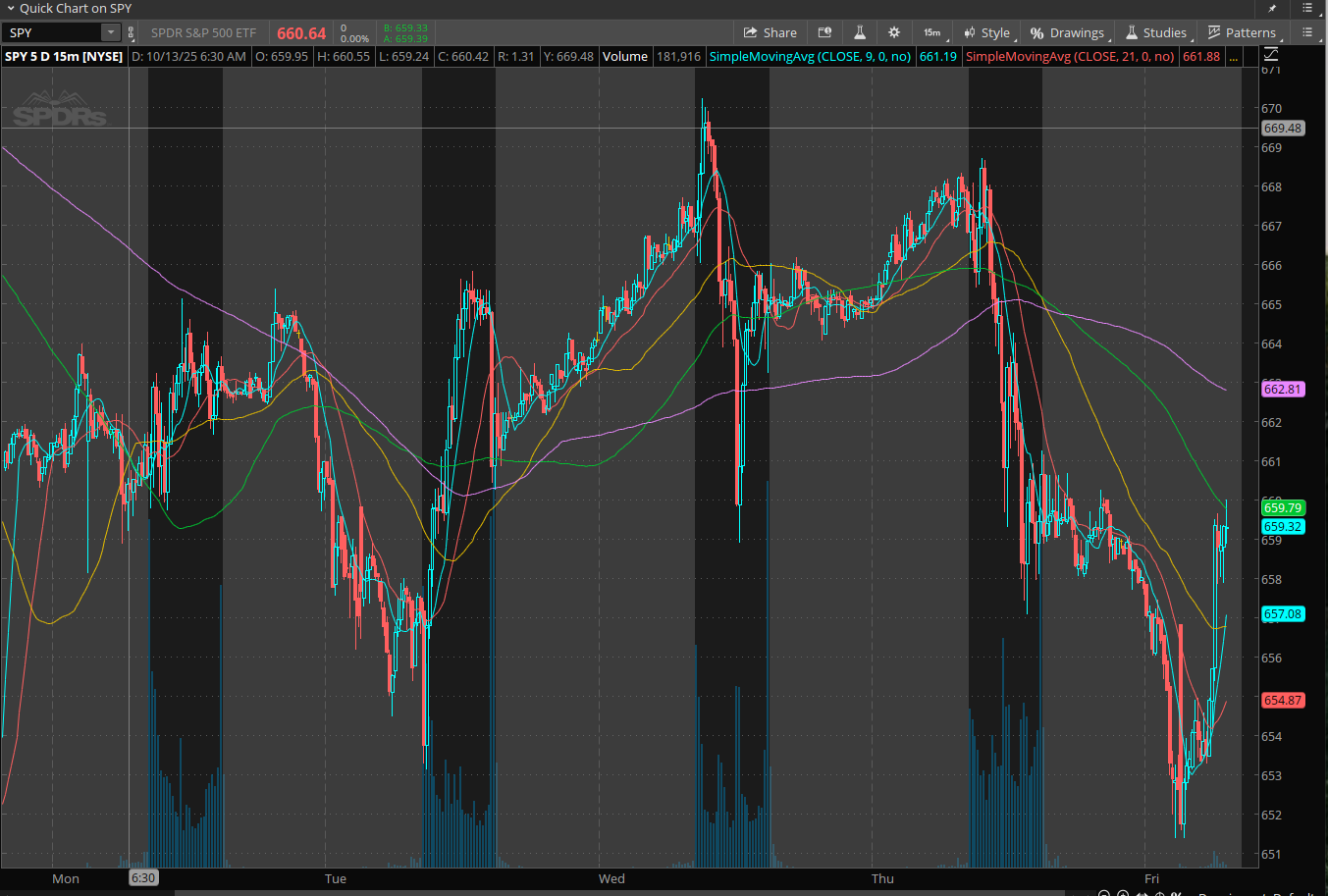Click the last price 660.64
Image resolution: width=1328 pixels, height=896 pixels.
point(301,33)
